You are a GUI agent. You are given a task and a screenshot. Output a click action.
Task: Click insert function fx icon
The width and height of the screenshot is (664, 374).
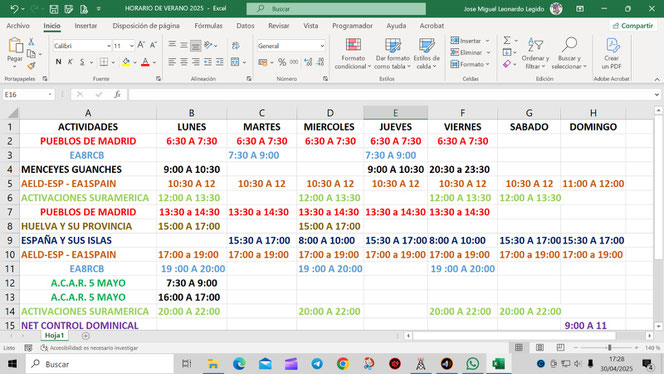click(117, 94)
